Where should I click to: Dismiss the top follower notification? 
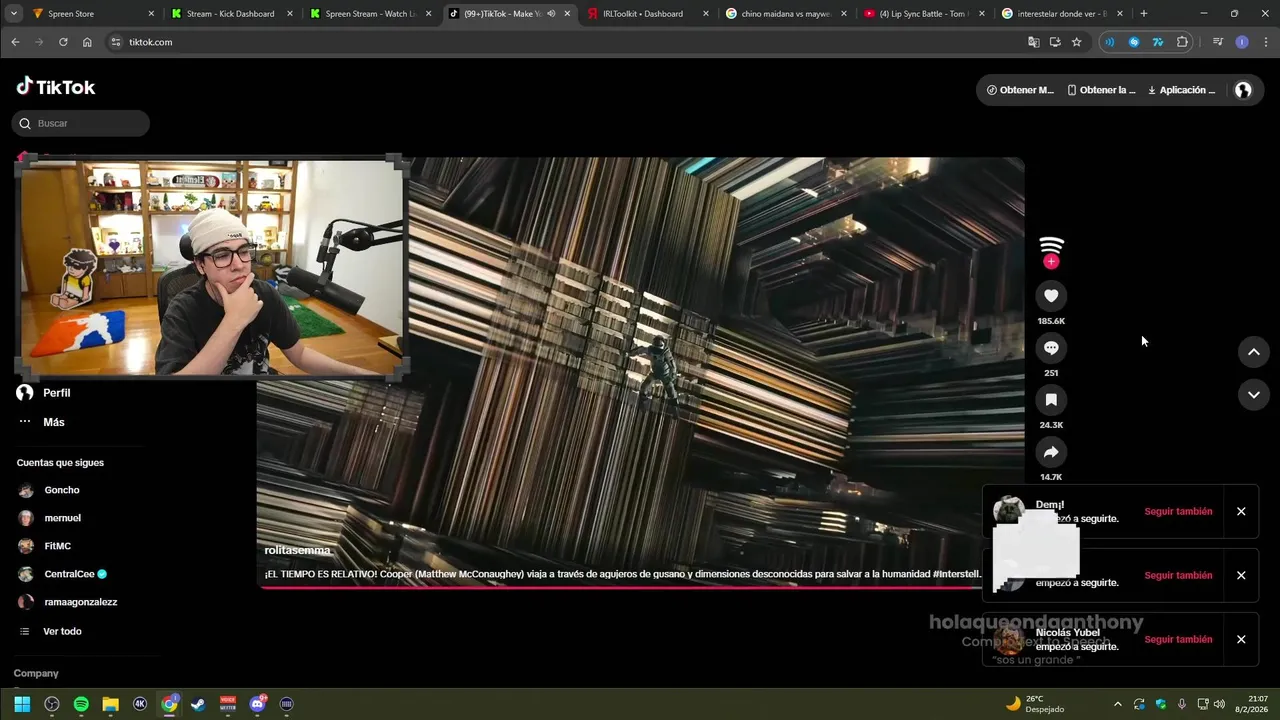[1241, 511]
